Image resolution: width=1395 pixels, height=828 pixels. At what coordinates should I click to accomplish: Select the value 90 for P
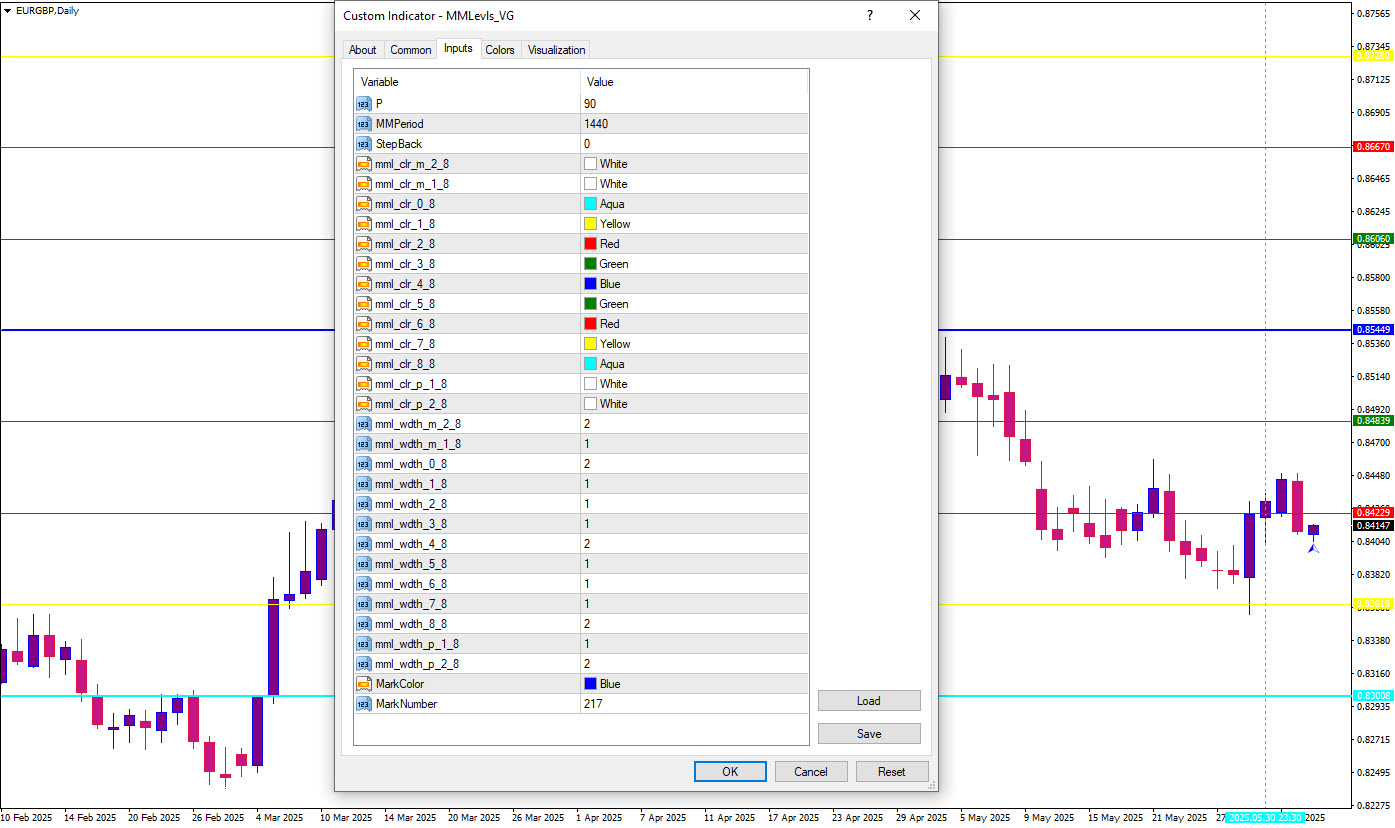[x=590, y=104]
